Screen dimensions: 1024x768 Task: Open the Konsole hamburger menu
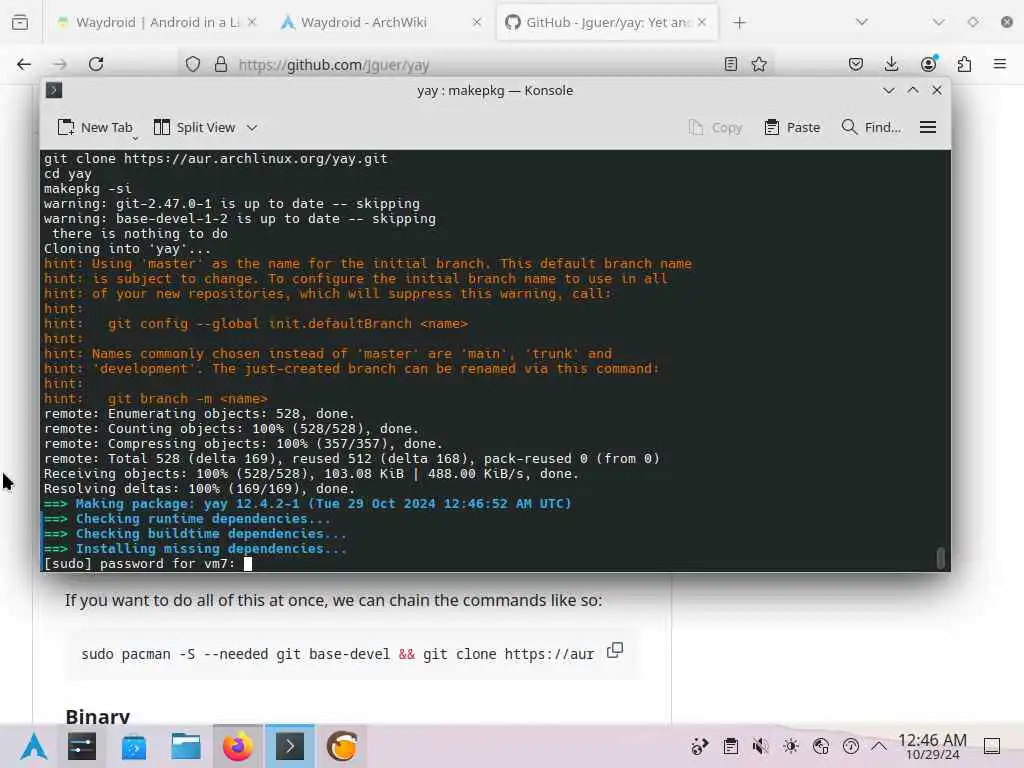tap(928, 127)
